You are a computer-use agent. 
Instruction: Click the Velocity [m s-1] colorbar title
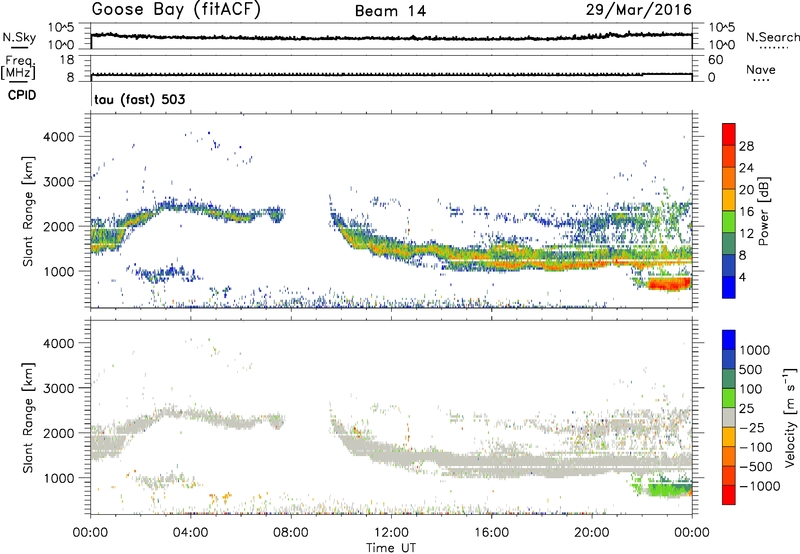[x=790, y=417]
